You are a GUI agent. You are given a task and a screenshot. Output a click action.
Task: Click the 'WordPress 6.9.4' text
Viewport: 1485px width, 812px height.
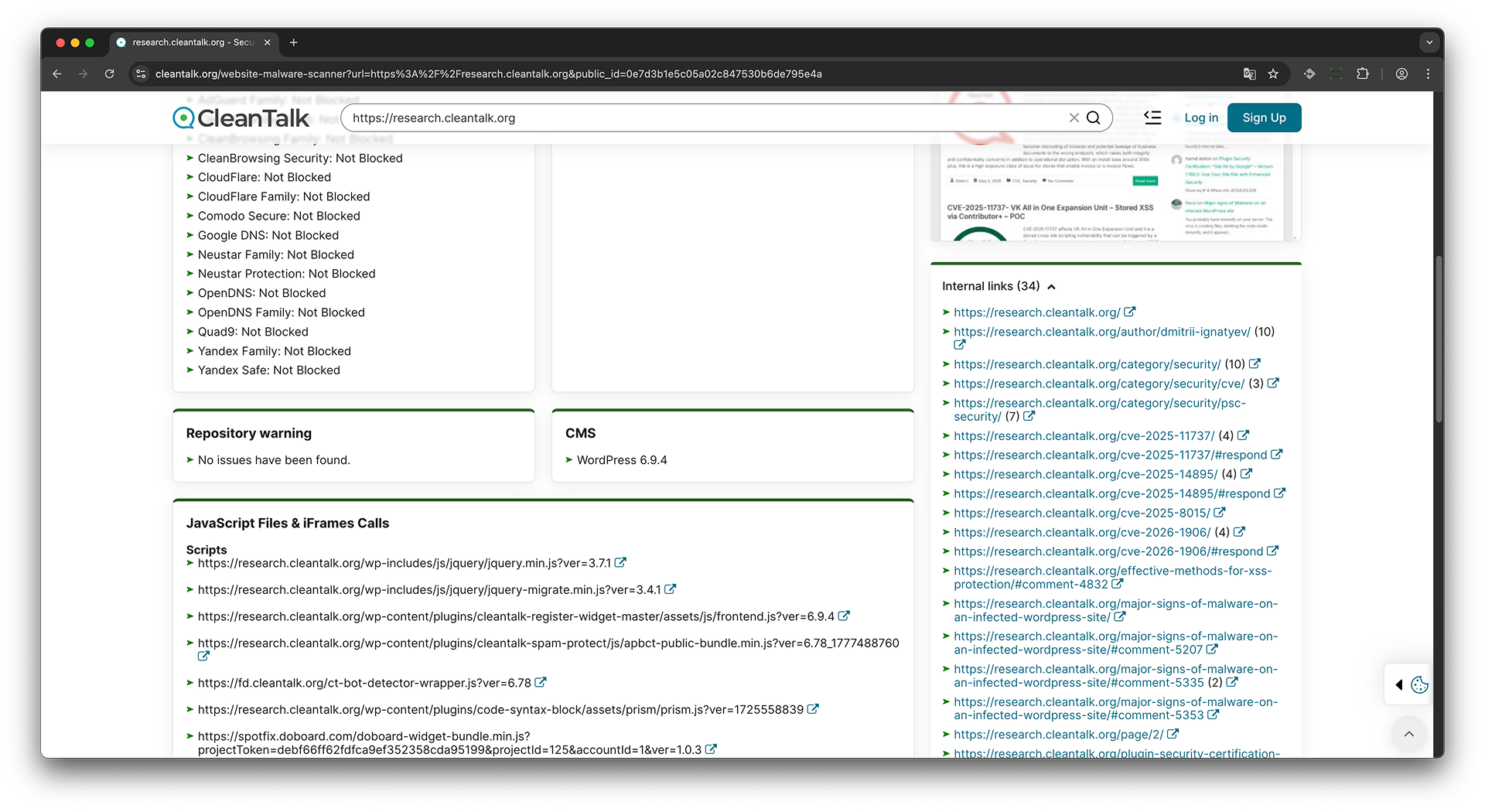coord(622,460)
